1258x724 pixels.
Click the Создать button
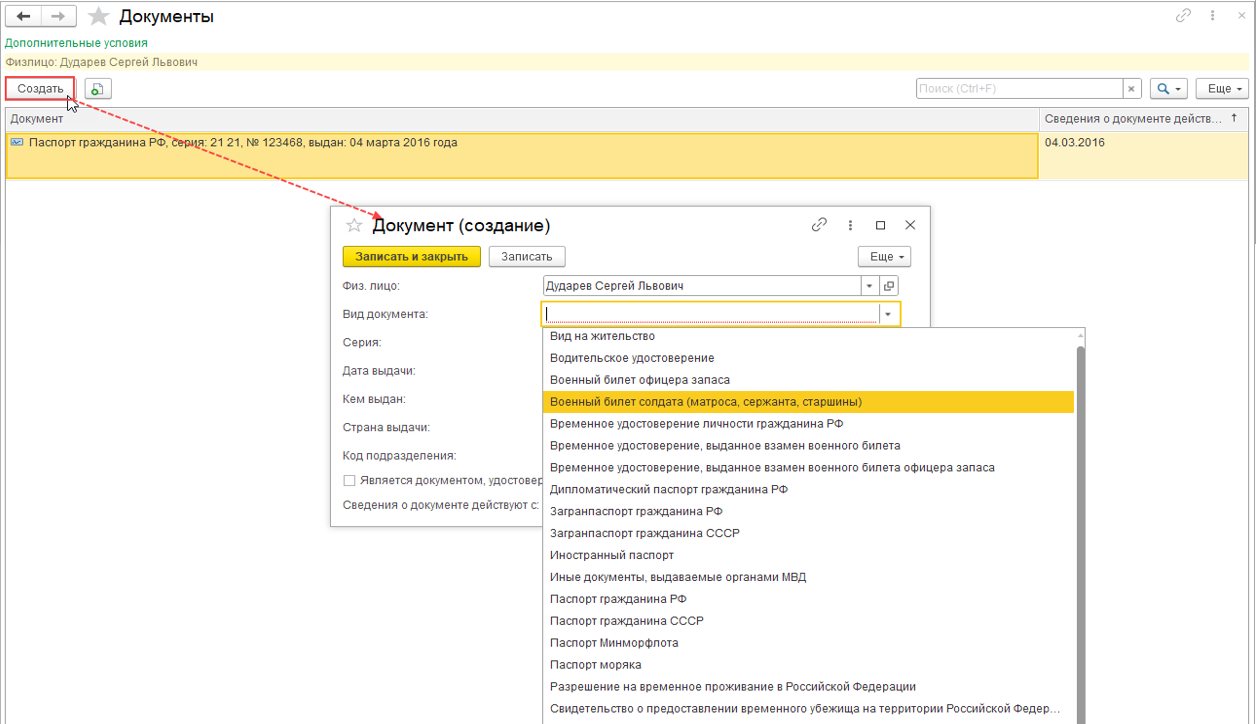click(x=40, y=89)
